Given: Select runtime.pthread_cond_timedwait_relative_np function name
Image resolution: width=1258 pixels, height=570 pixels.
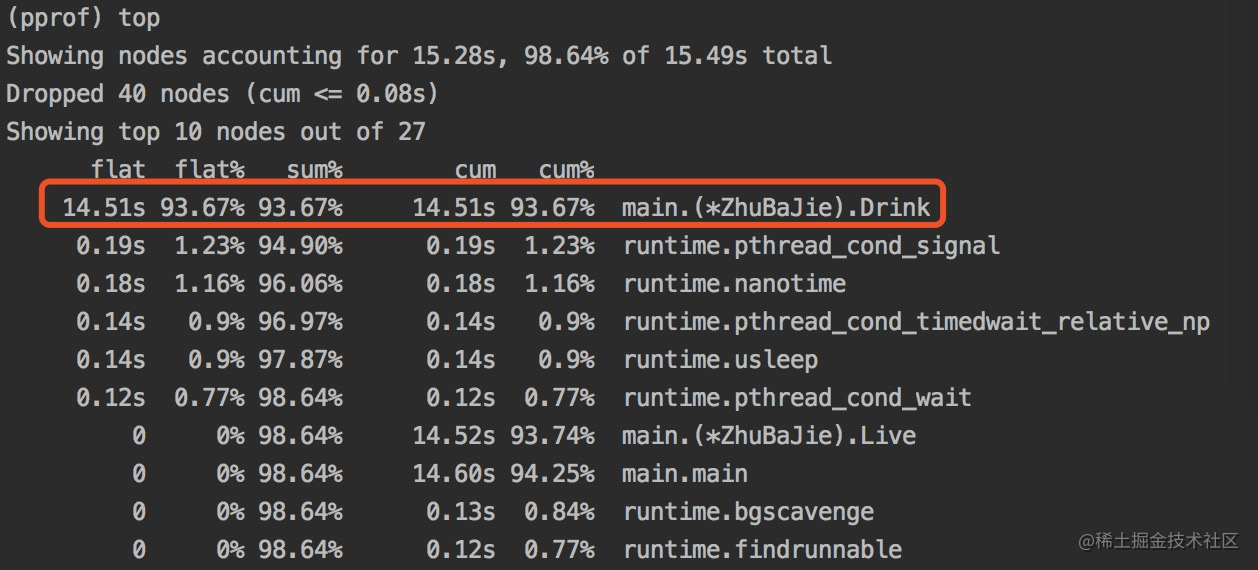Looking at the screenshot, I should [x=916, y=322].
